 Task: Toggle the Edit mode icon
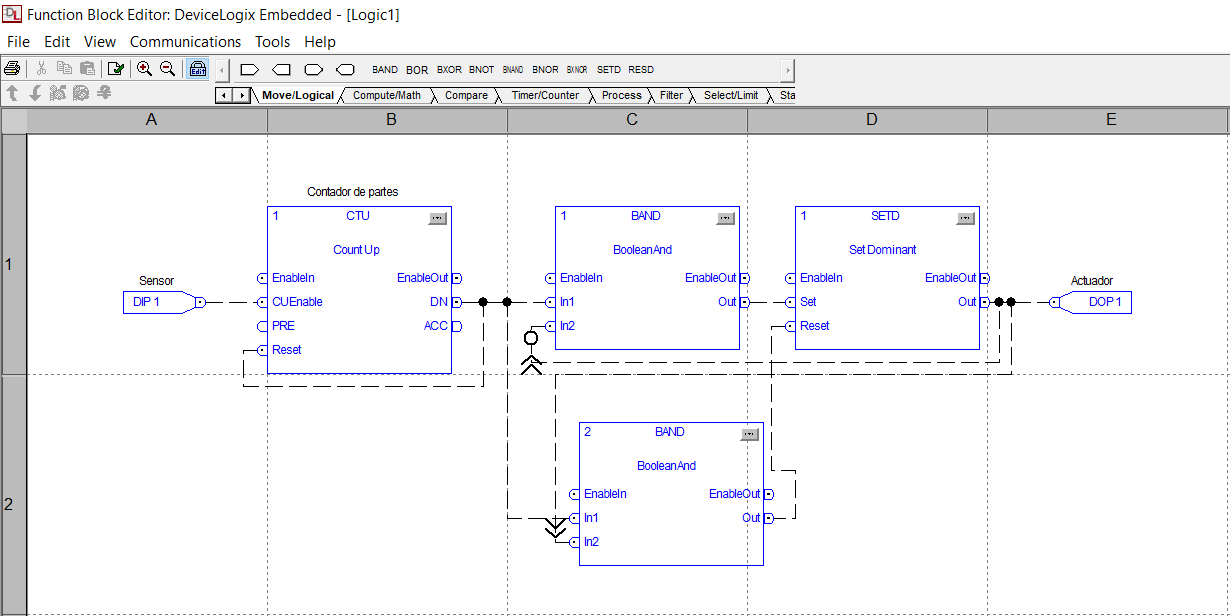[197, 69]
